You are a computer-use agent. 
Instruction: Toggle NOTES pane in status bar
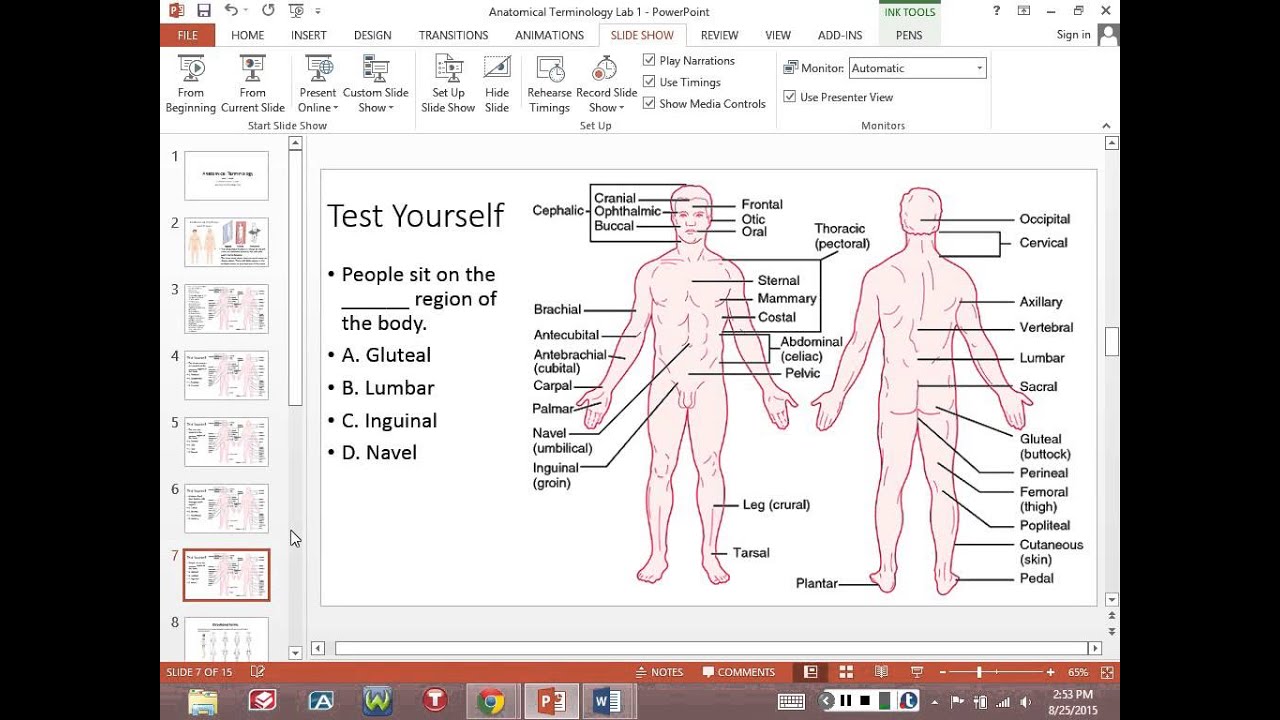[659, 672]
